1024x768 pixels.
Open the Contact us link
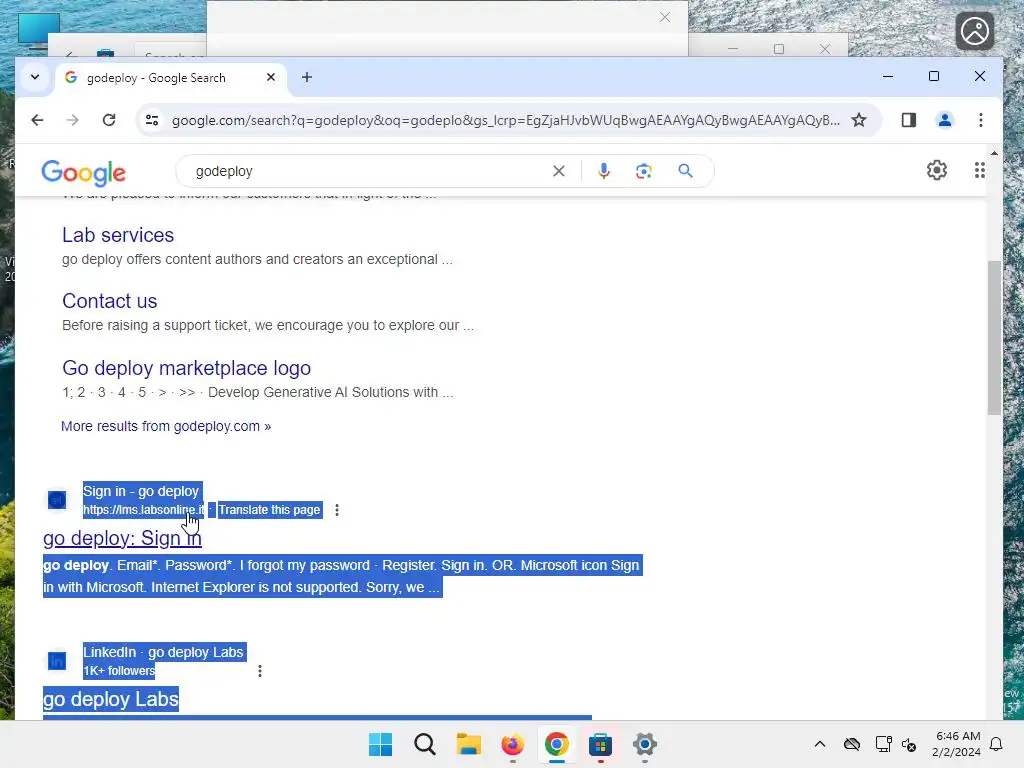pyautogui.click(x=110, y=301)
